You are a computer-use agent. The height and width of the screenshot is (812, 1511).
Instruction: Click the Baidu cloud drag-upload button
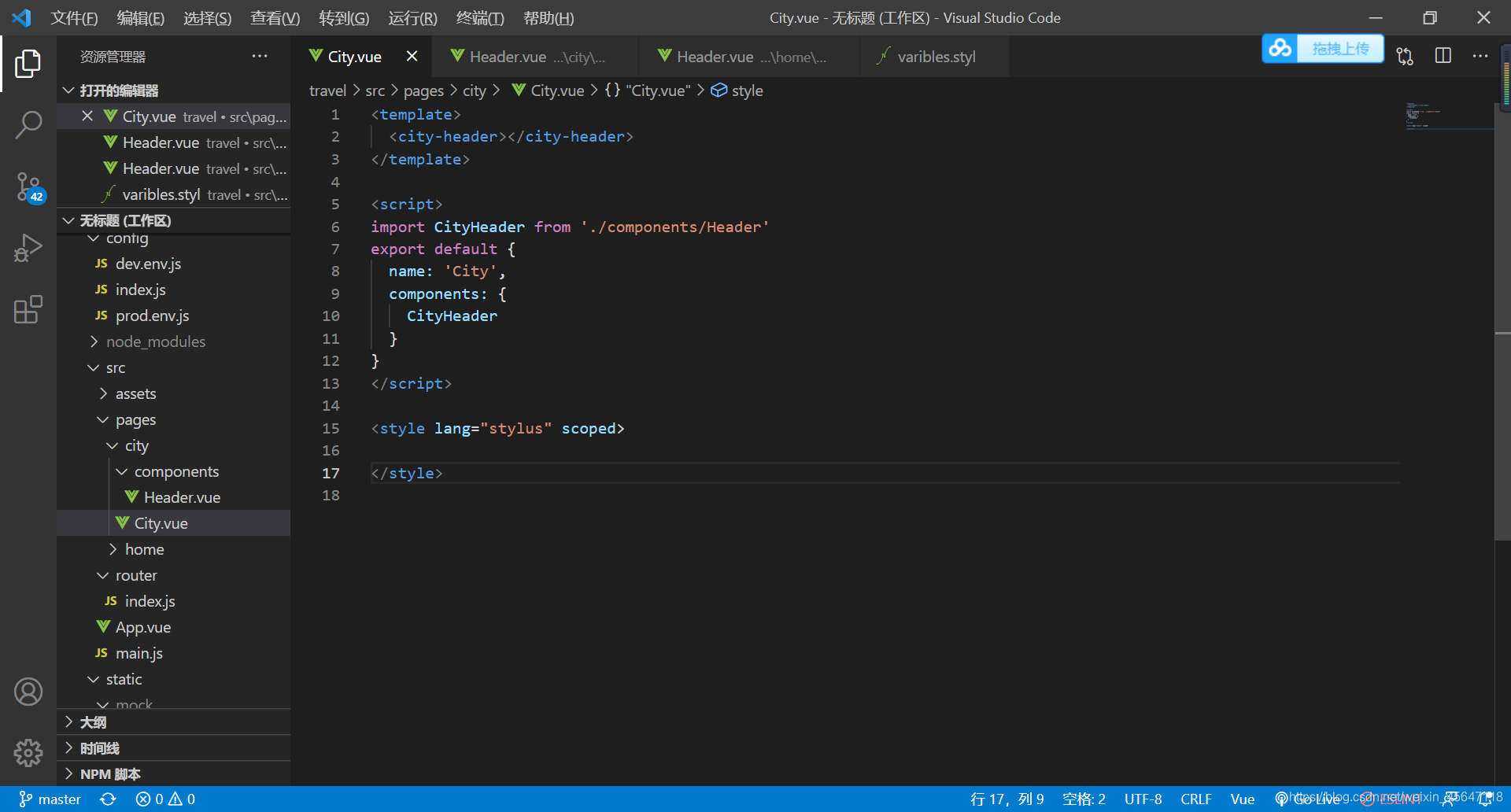pos(1323,49)
